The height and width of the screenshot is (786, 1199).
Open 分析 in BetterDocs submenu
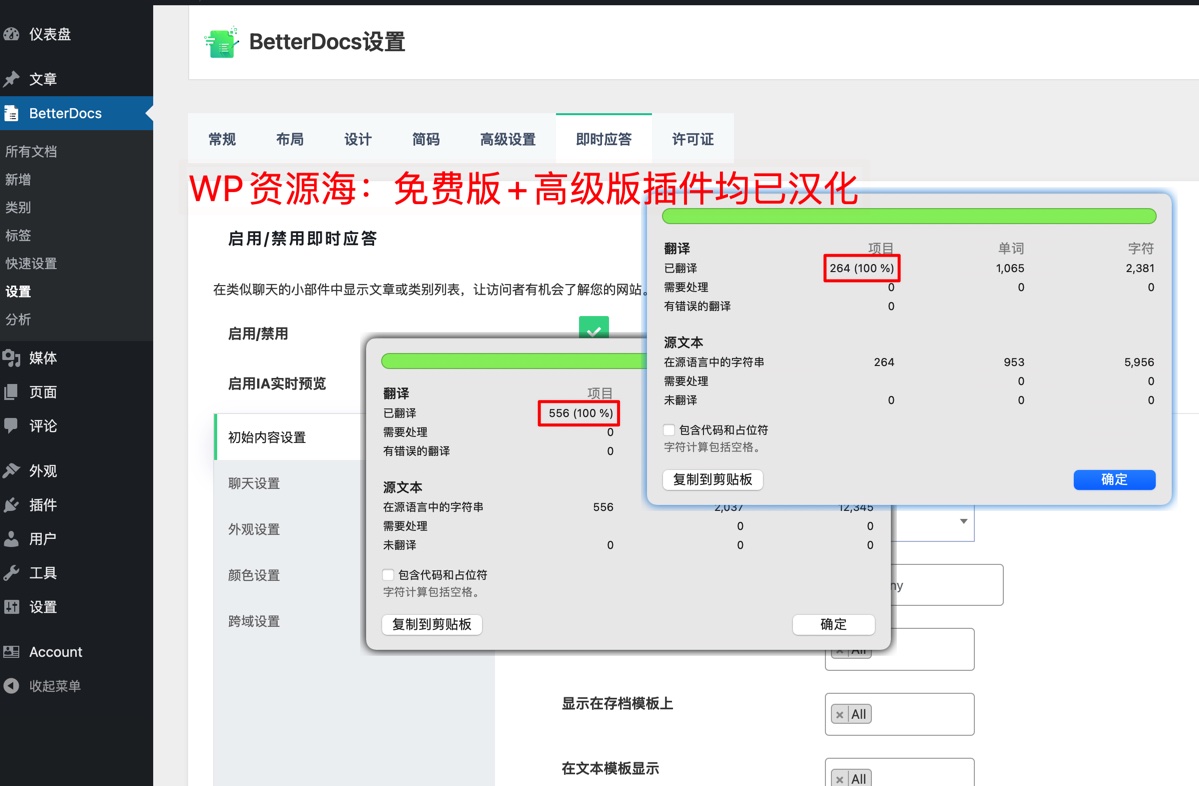18,320
